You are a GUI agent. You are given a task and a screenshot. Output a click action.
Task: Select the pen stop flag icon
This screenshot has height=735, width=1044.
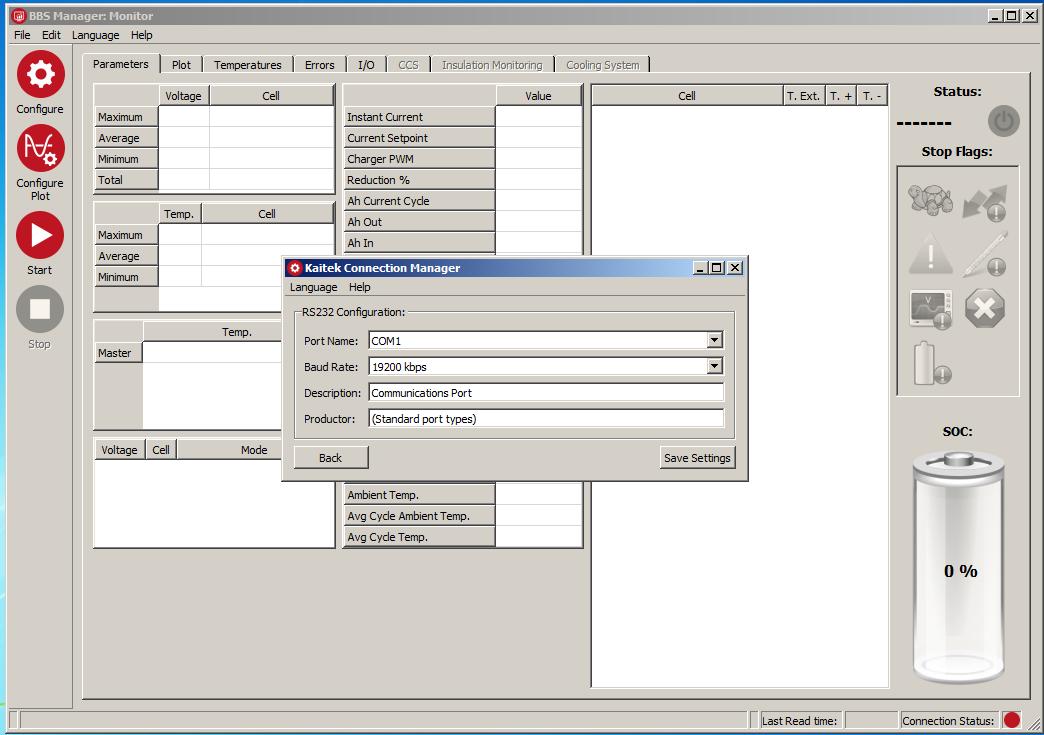pos(985,254)
